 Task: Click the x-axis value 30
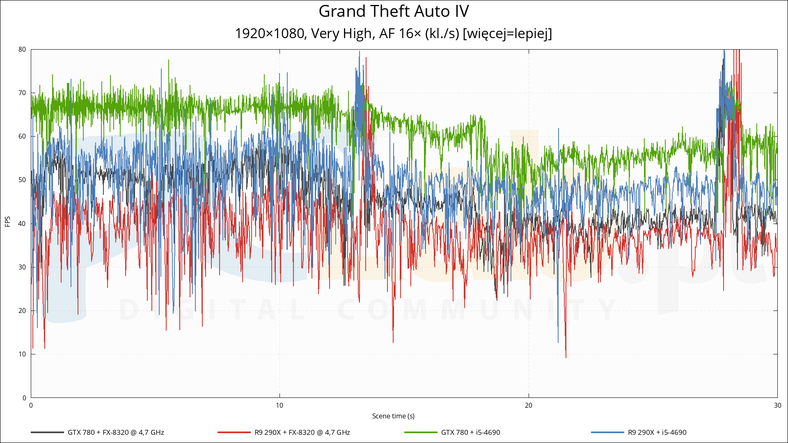777,405
